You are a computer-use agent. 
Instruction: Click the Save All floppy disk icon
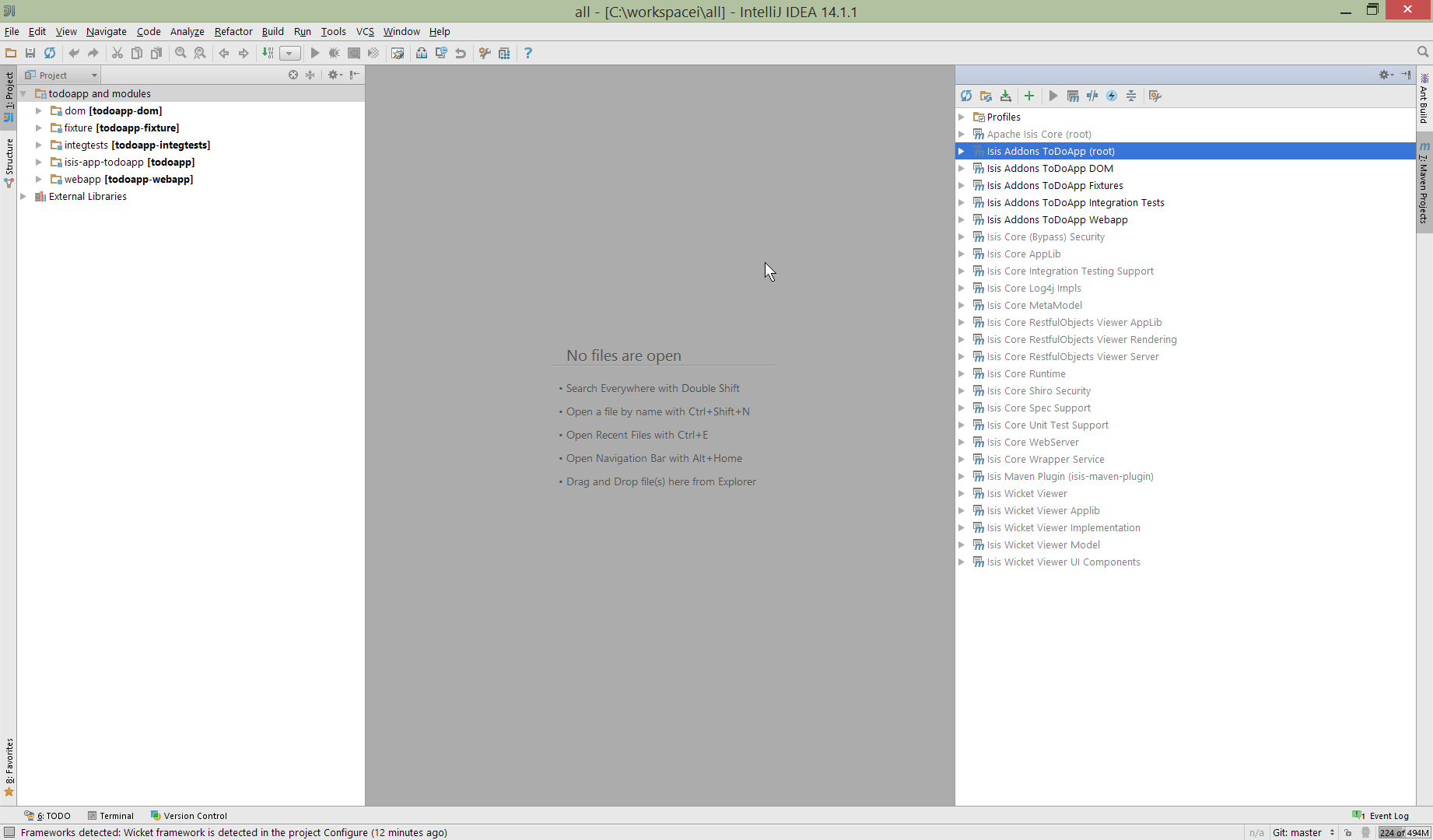coord(30,53)
